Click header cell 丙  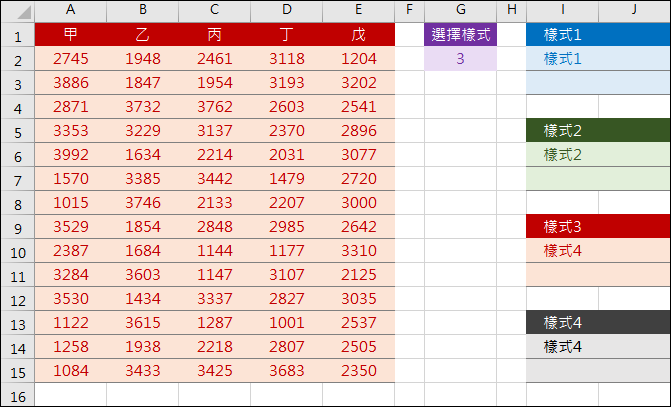pos(214,35)
